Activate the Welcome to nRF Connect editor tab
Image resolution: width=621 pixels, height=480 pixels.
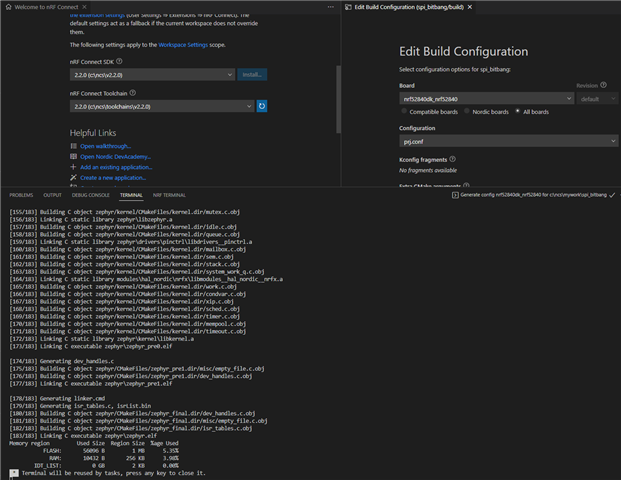tap(46, 7)
